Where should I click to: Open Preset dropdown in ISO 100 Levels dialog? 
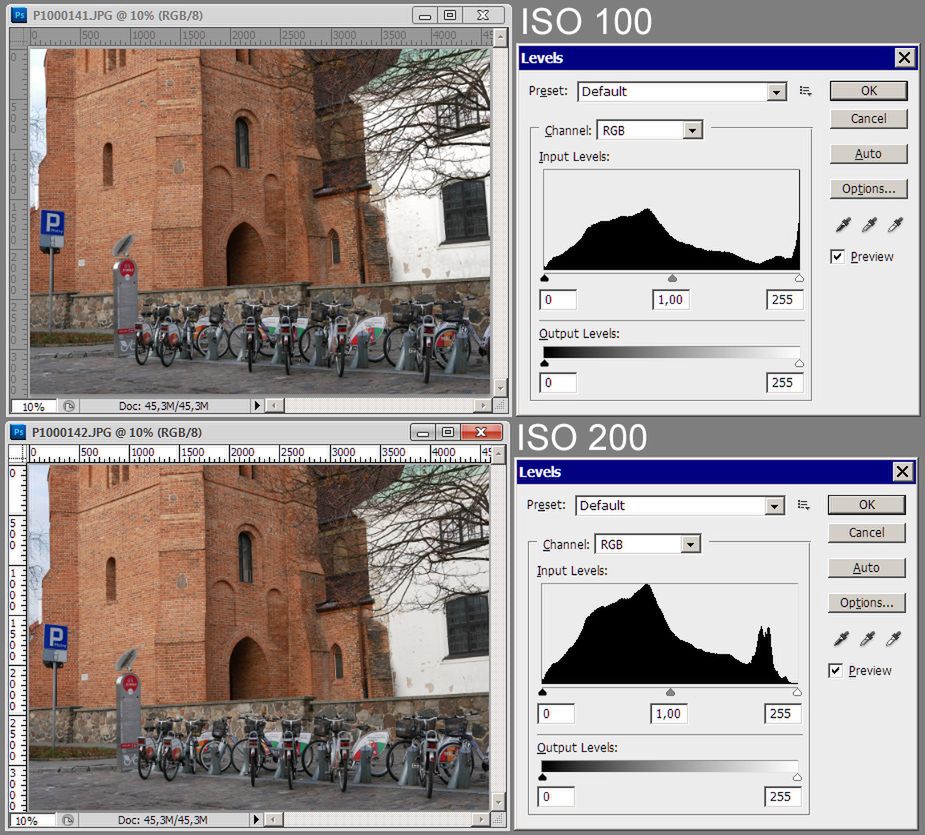[776, 91]
